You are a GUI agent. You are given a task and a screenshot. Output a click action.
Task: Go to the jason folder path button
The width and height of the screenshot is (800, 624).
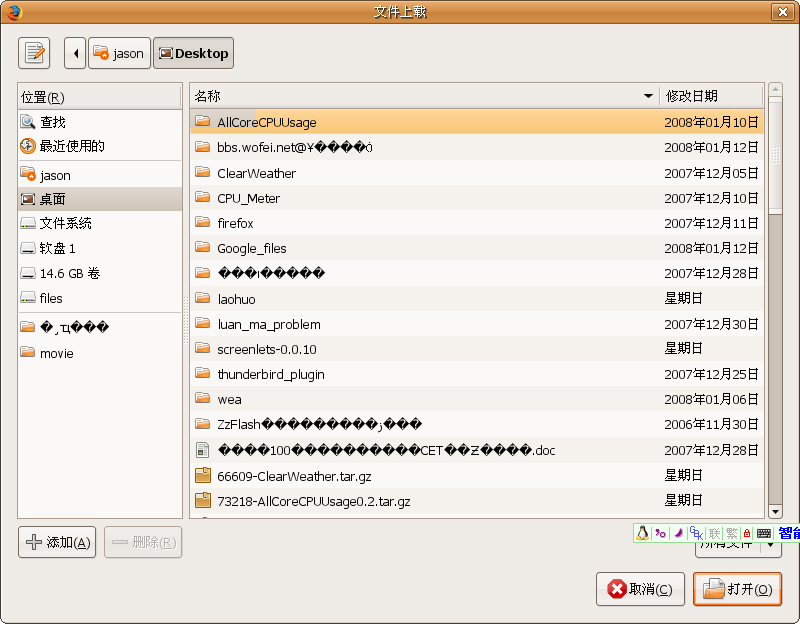[119, 53]
